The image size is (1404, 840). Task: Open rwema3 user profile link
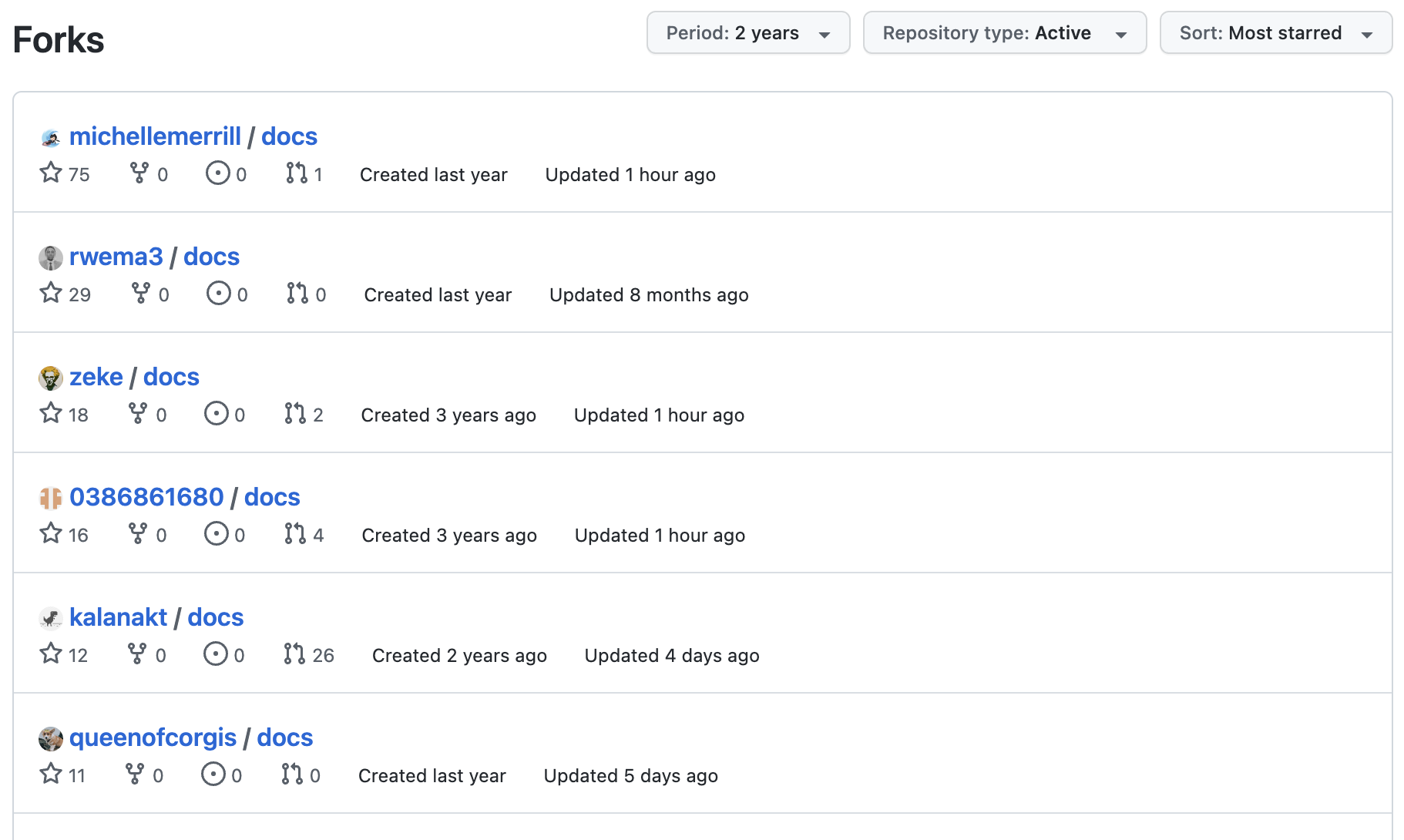[116, 257]
